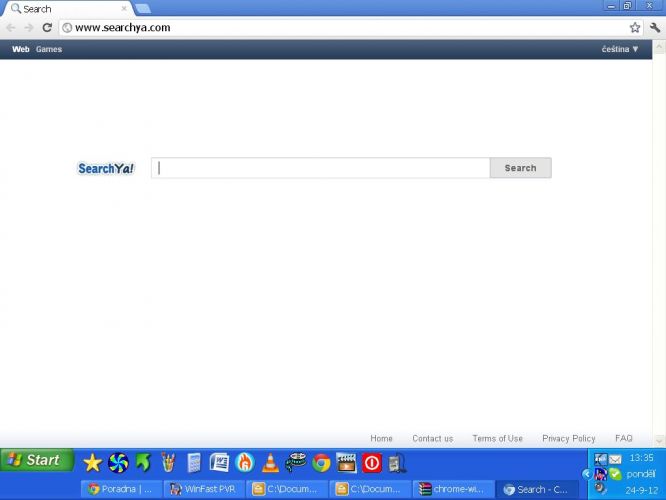Screen dimensions: 666x500
Task: Open the FAQ footer link
Action: click(624, 438)
